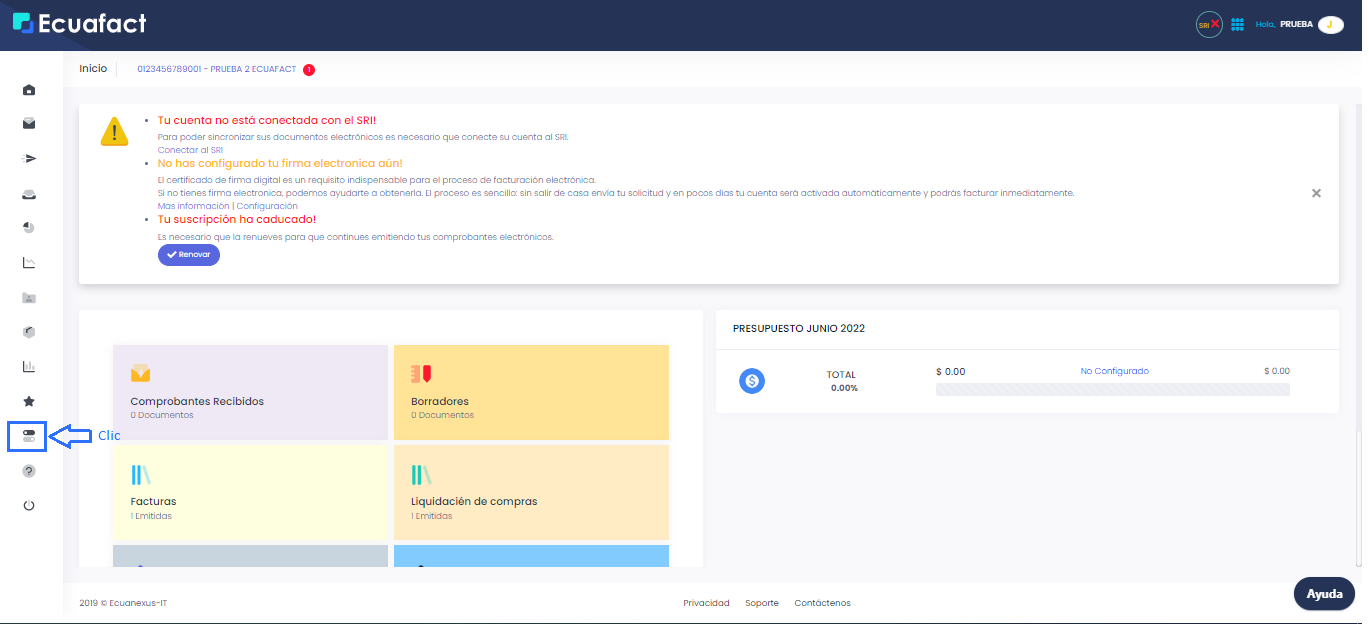1369x624 pixels.
Task: Open help with the question mark icon
Action: pos(28,470)
